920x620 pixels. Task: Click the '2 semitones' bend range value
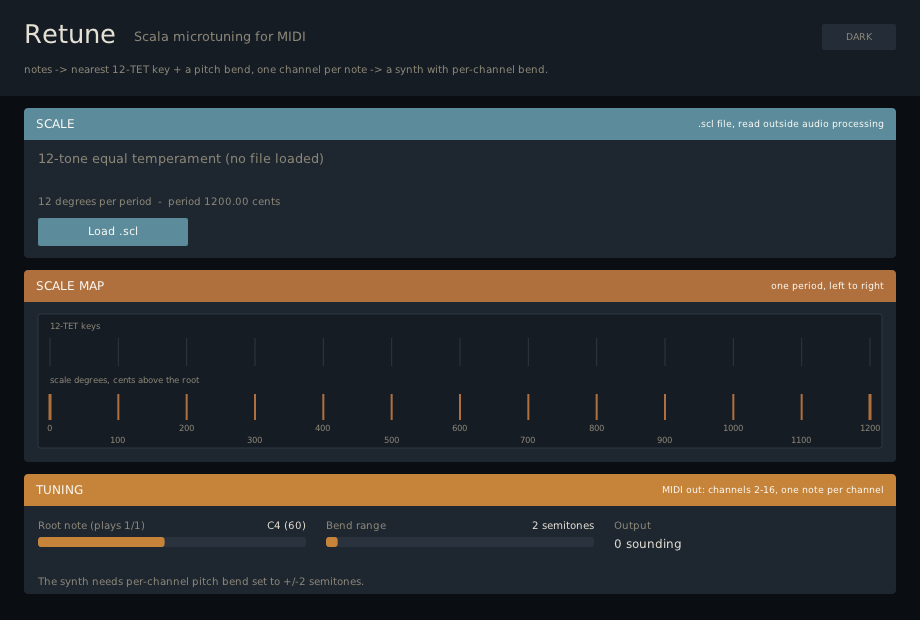click(x=563, y=526)
